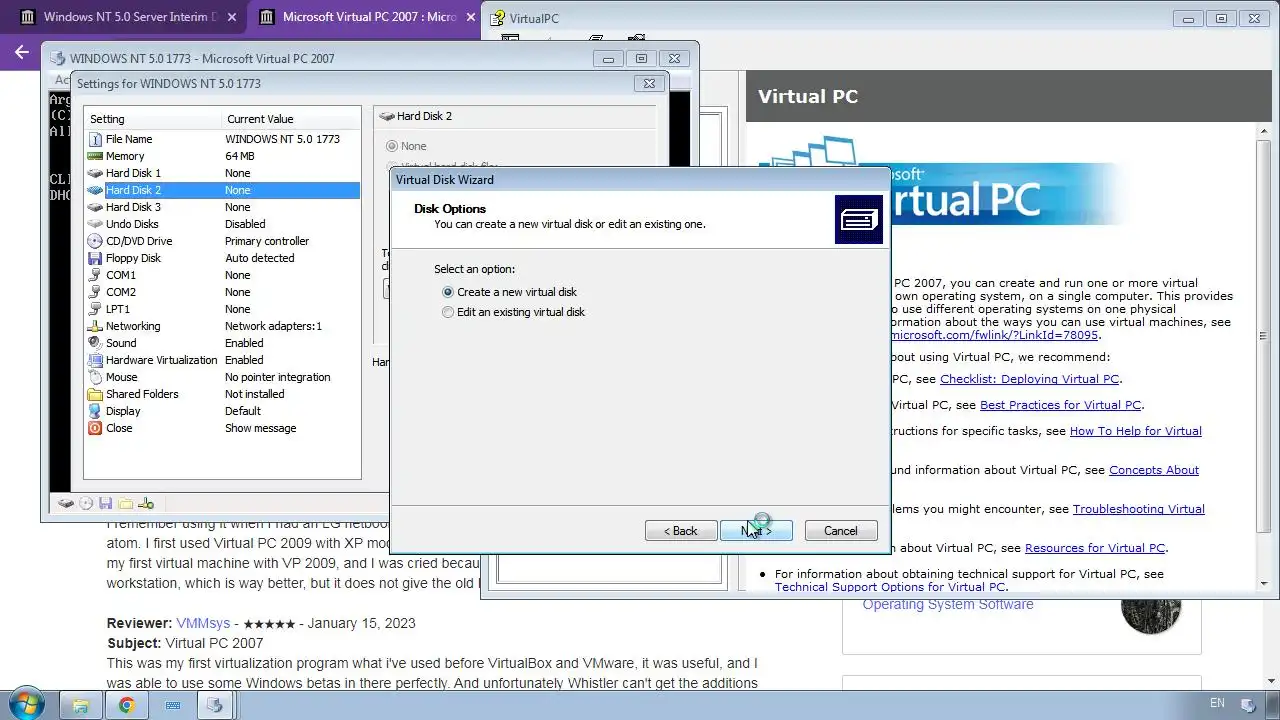Screen dimensions: 1280x720
Task: Open Troubleshooting Virtual link
Action: point(1138,509)
